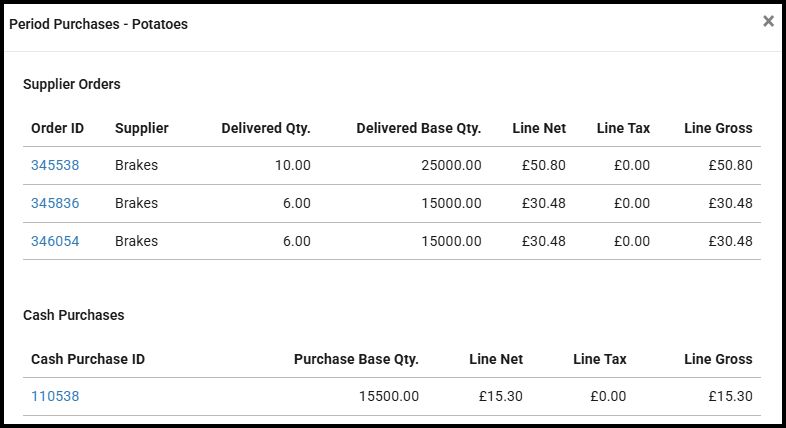This screenshot has width=786, height=428.
Task: Click the Delivered Qty. column header
Action: (x=266, y=128)
